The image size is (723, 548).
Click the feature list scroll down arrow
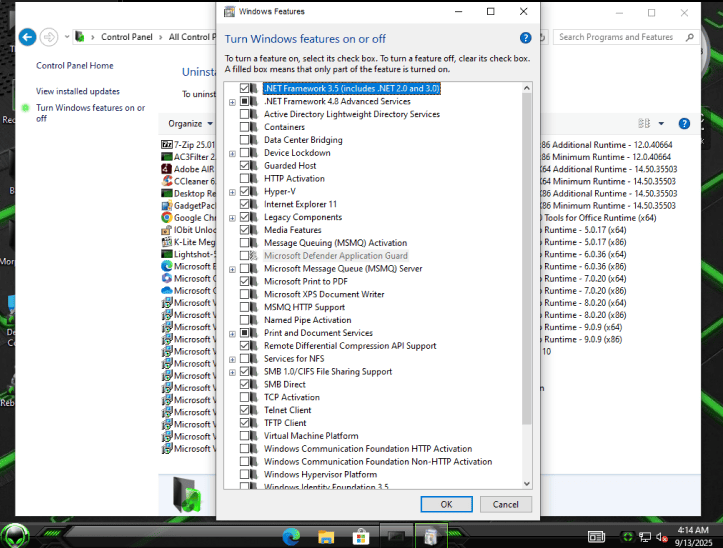tap(527, 483)
